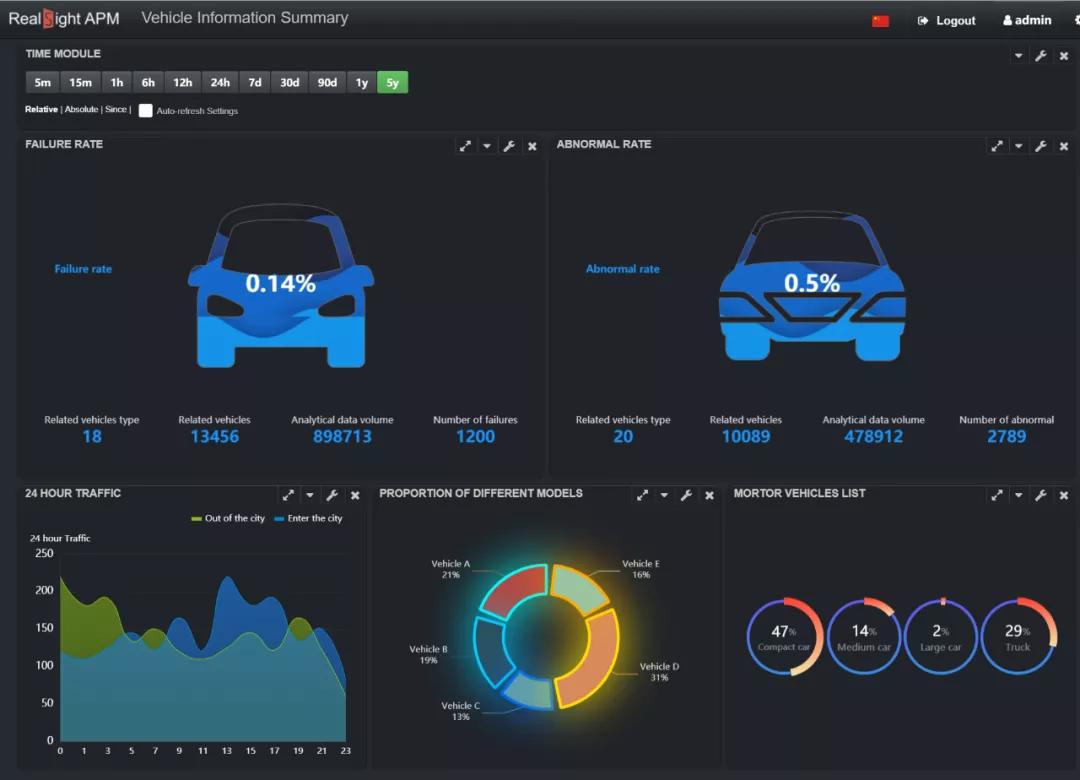
Task: Log out using the Logout link
Action: pyautogui.click(x=946, y=20)
